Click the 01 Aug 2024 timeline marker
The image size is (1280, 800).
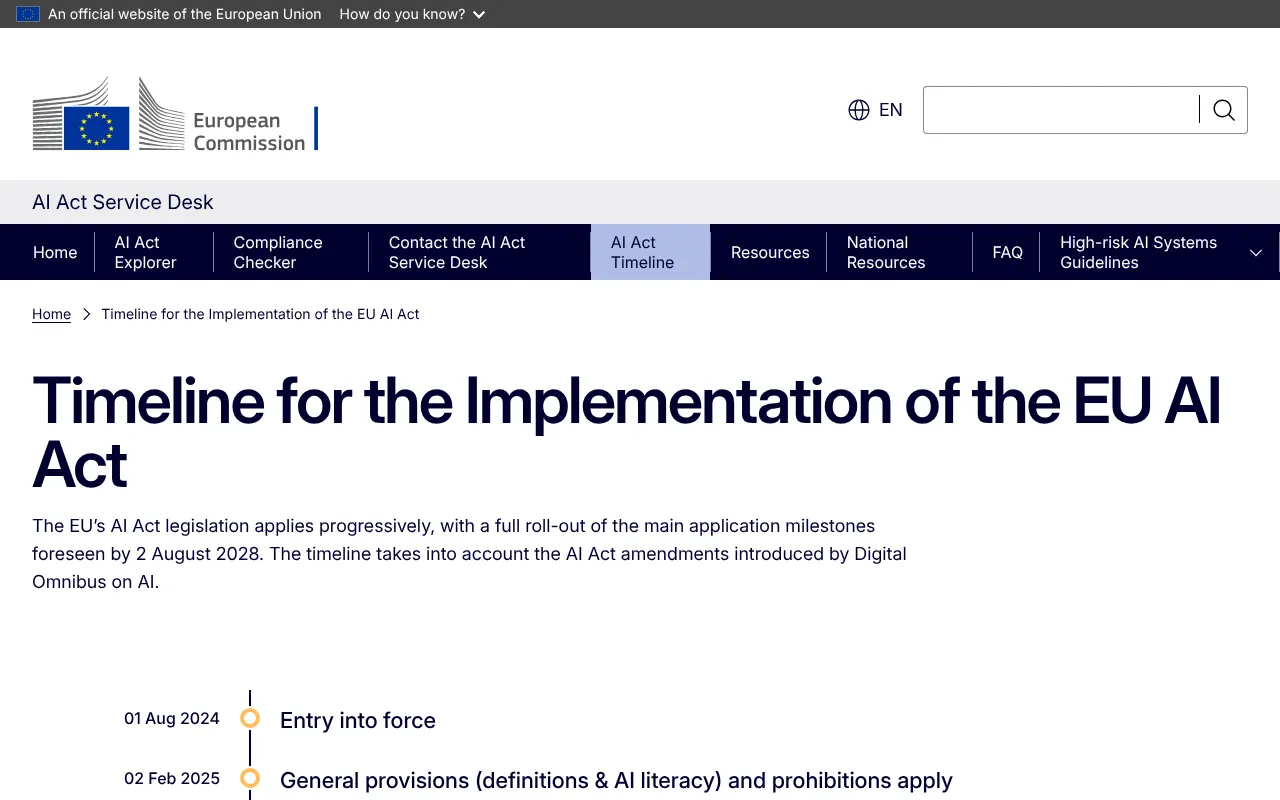point(250,718)
